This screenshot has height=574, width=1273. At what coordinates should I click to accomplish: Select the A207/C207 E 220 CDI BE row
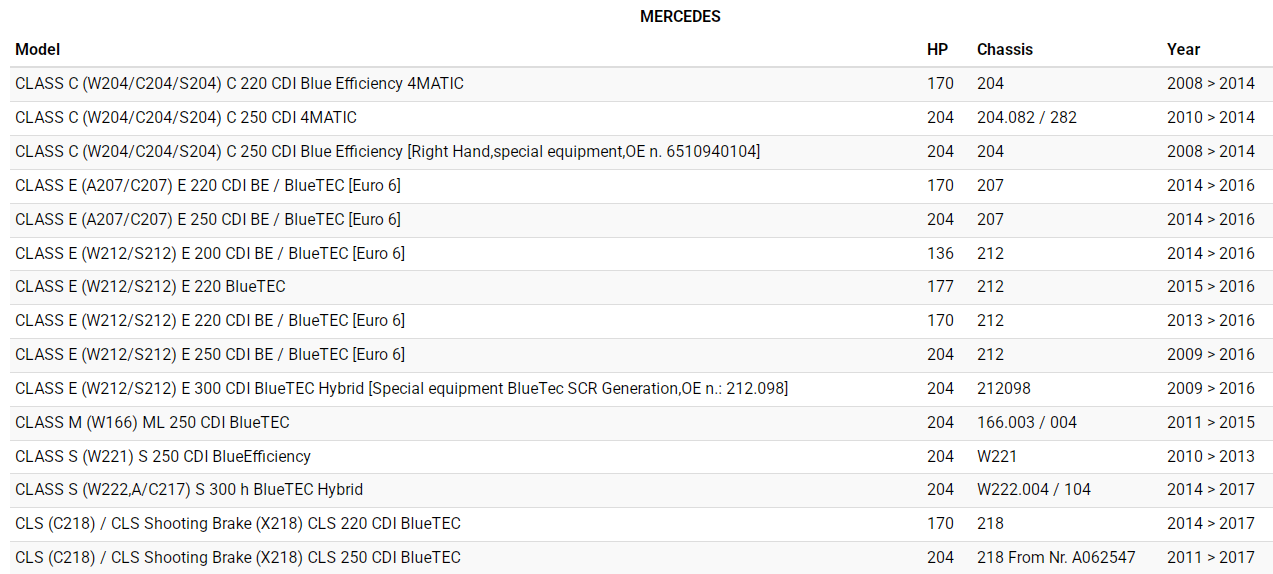(x=208, y=186)
